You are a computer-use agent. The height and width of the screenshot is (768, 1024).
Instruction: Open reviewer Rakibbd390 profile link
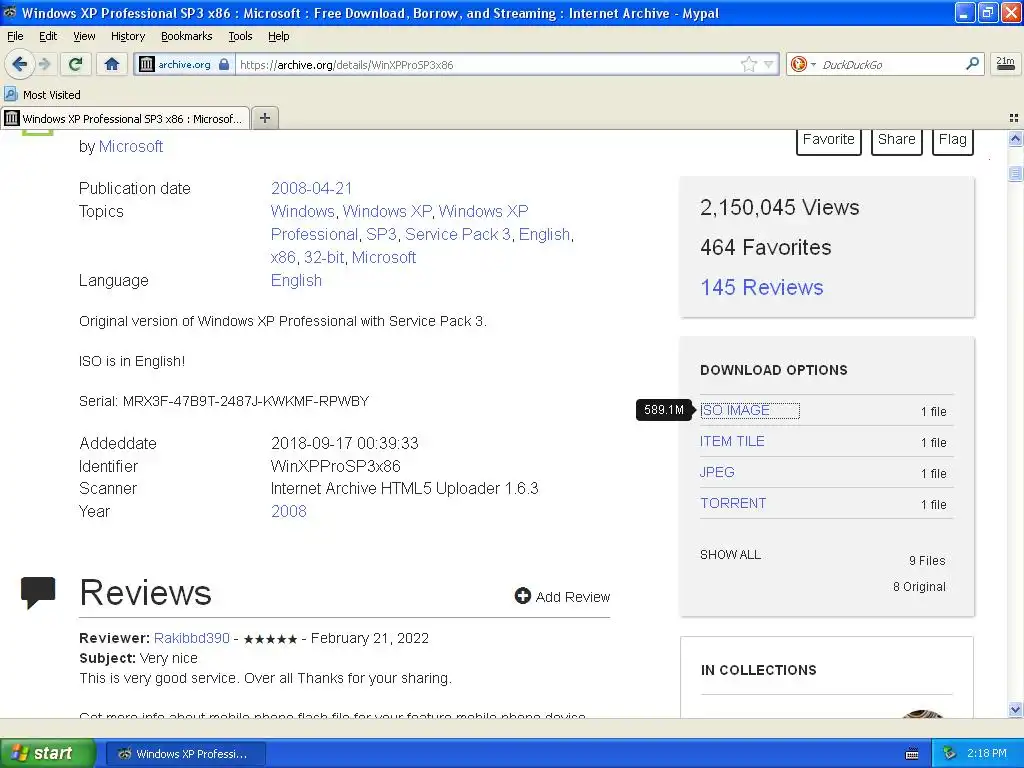click(x=191, y=638)
